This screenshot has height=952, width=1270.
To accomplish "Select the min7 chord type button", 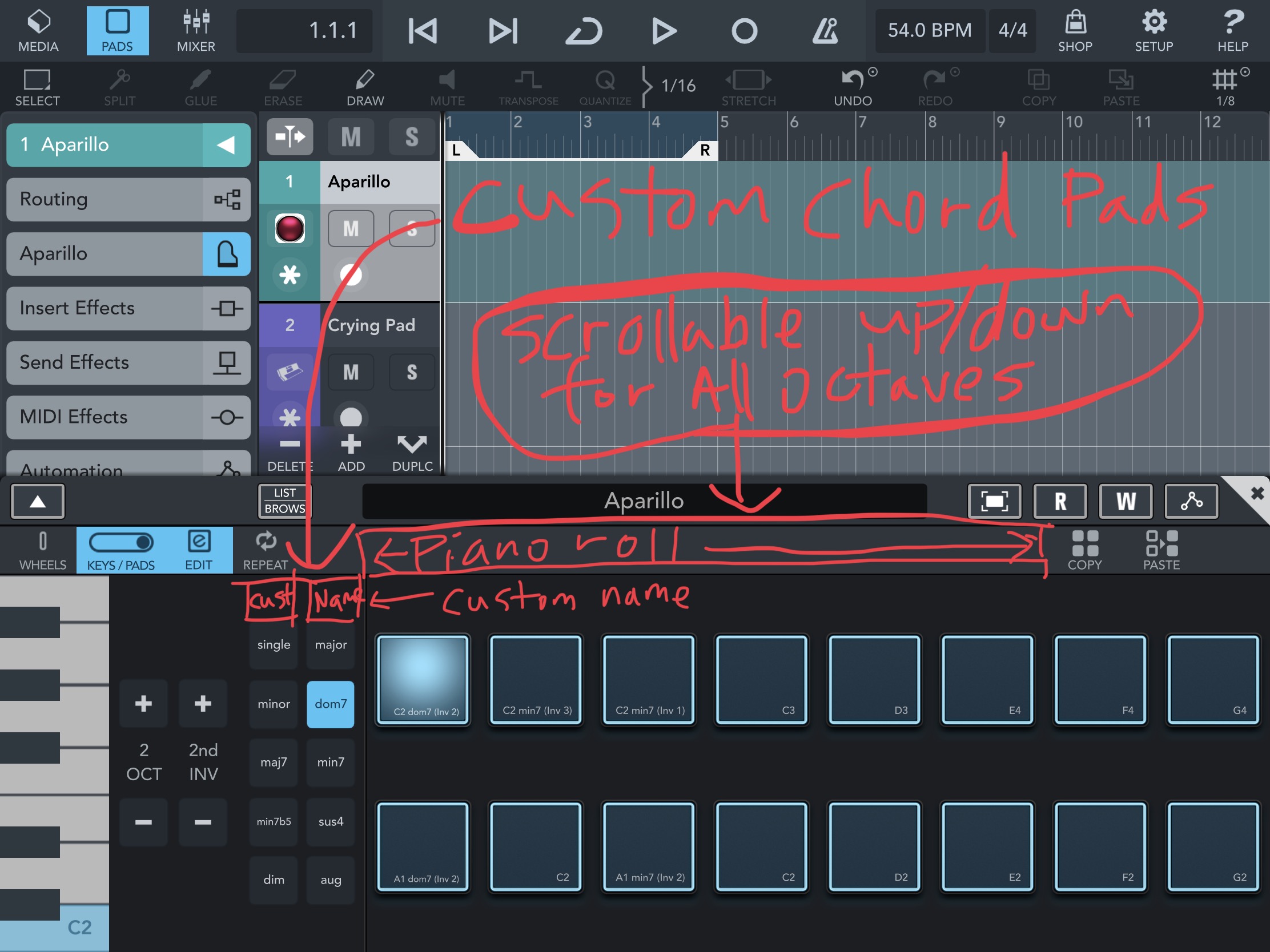I will point(331,762).
